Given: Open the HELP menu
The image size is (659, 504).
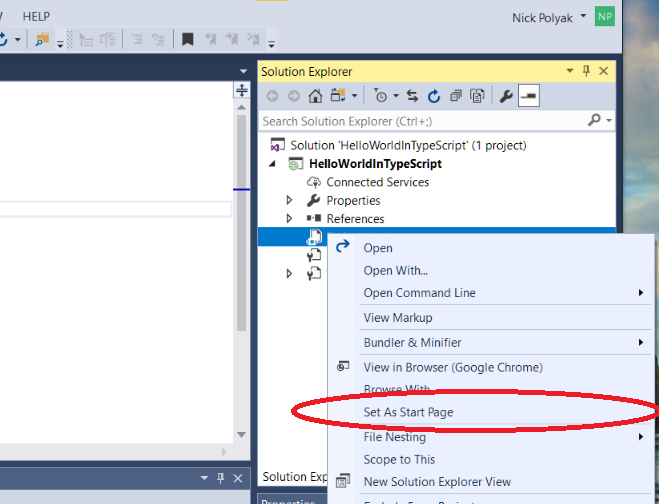Looking at the screenshot, I should (x=36, y=17).
